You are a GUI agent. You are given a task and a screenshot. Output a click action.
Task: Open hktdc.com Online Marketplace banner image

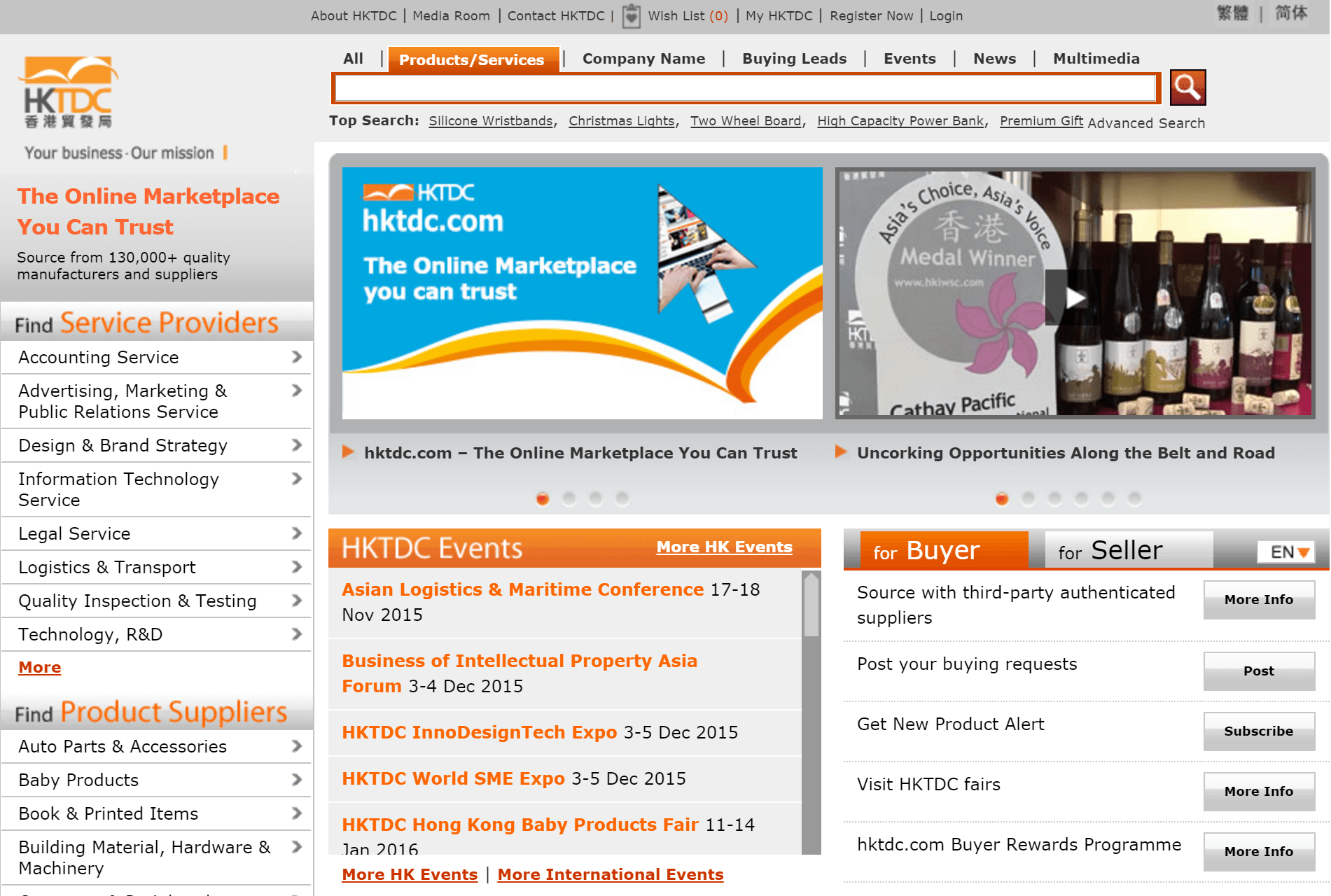(583, 293)
